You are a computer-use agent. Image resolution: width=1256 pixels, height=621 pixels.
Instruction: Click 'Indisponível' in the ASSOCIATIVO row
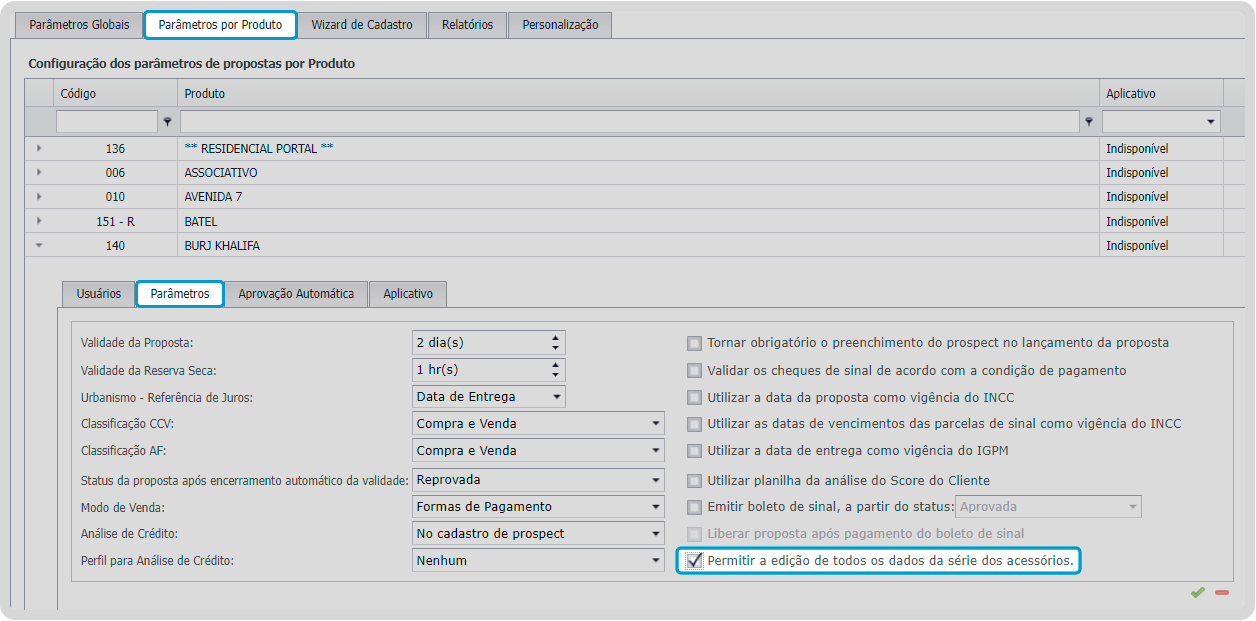(1137, 172)
